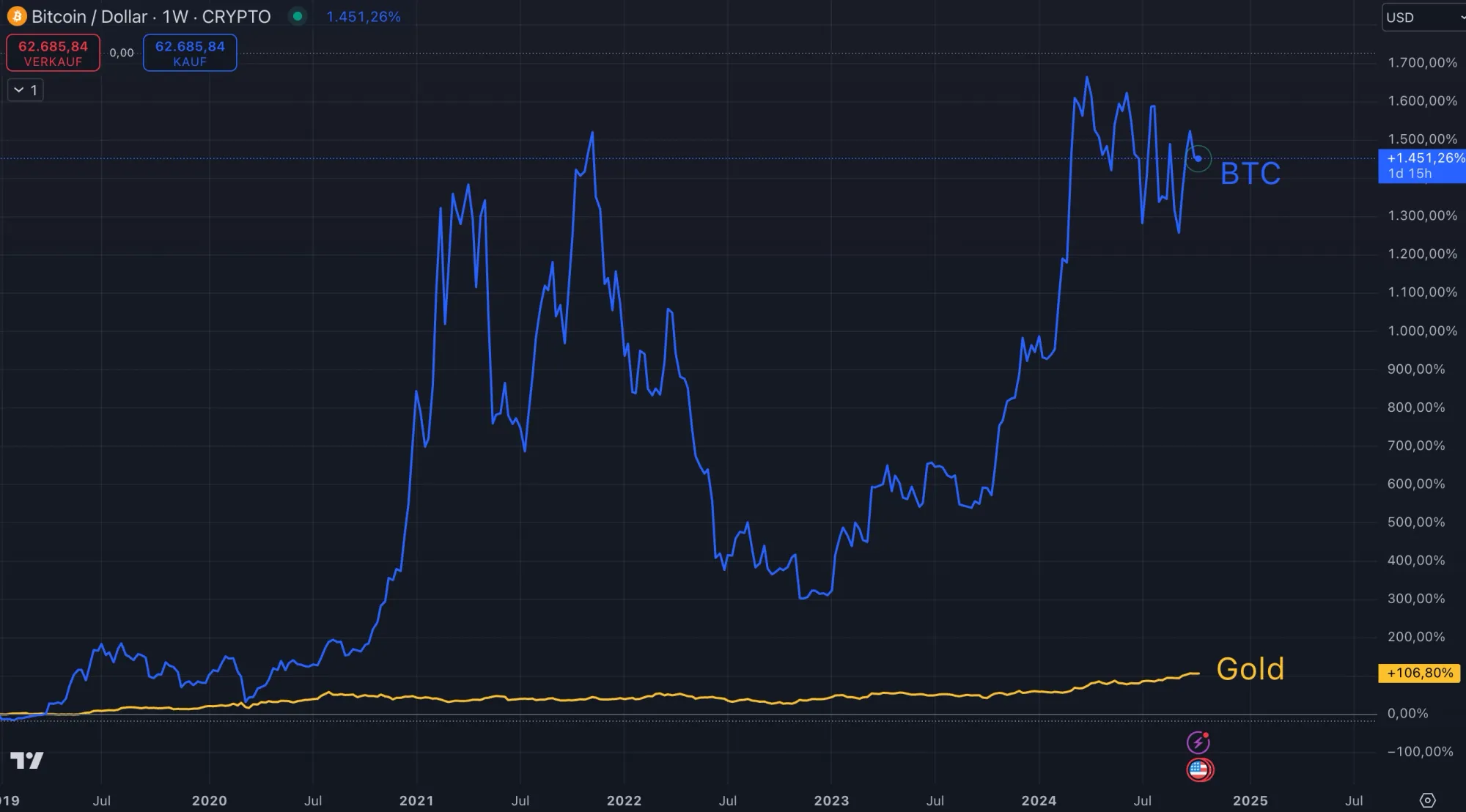This screenshot has width=1466, height=812.
Task: Click the 2022 time axis label
Action: 624,801
